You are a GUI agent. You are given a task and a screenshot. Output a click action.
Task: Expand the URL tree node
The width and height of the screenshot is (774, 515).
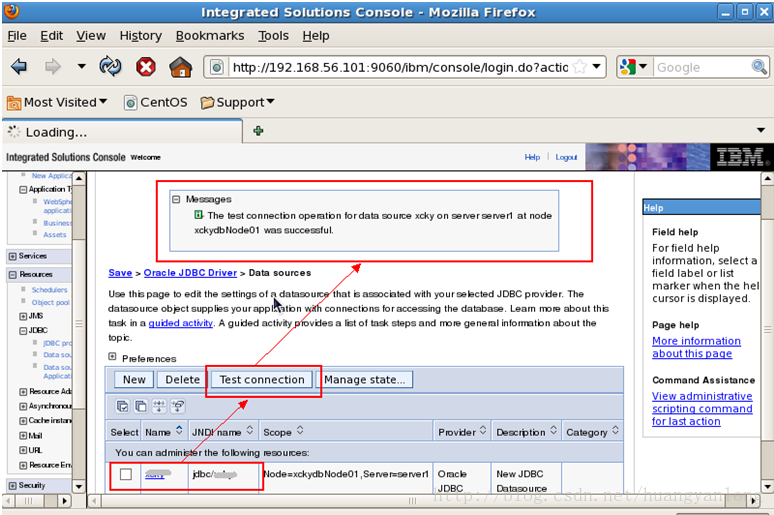[23, 450]
